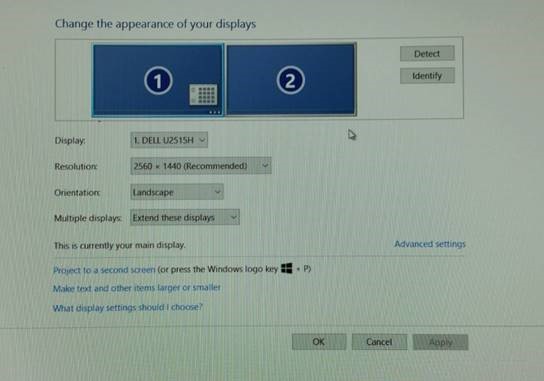This screenshot has height=381, width=544.
Task: Open Project to a second screen link
Action: pyautogui.click(x=104, y=270)
